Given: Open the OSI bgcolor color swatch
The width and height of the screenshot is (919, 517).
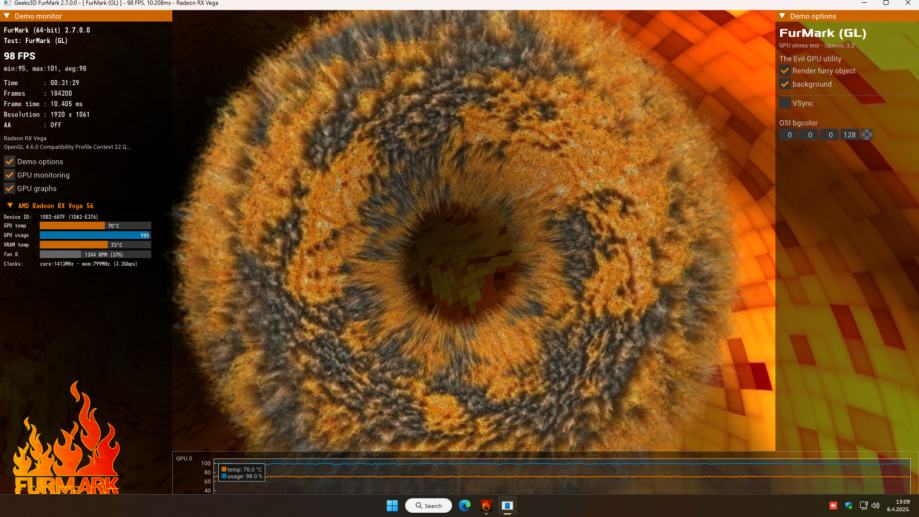Looking at the screenshot, I should (866, 135).
